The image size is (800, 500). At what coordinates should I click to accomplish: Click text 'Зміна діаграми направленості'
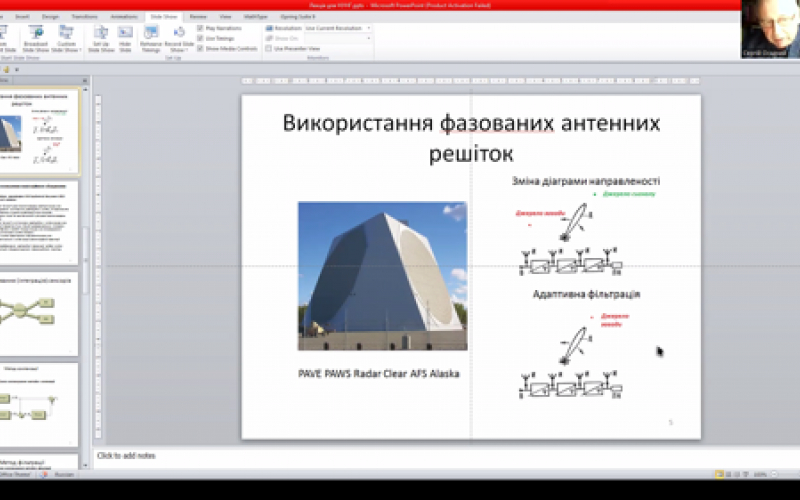586,181
